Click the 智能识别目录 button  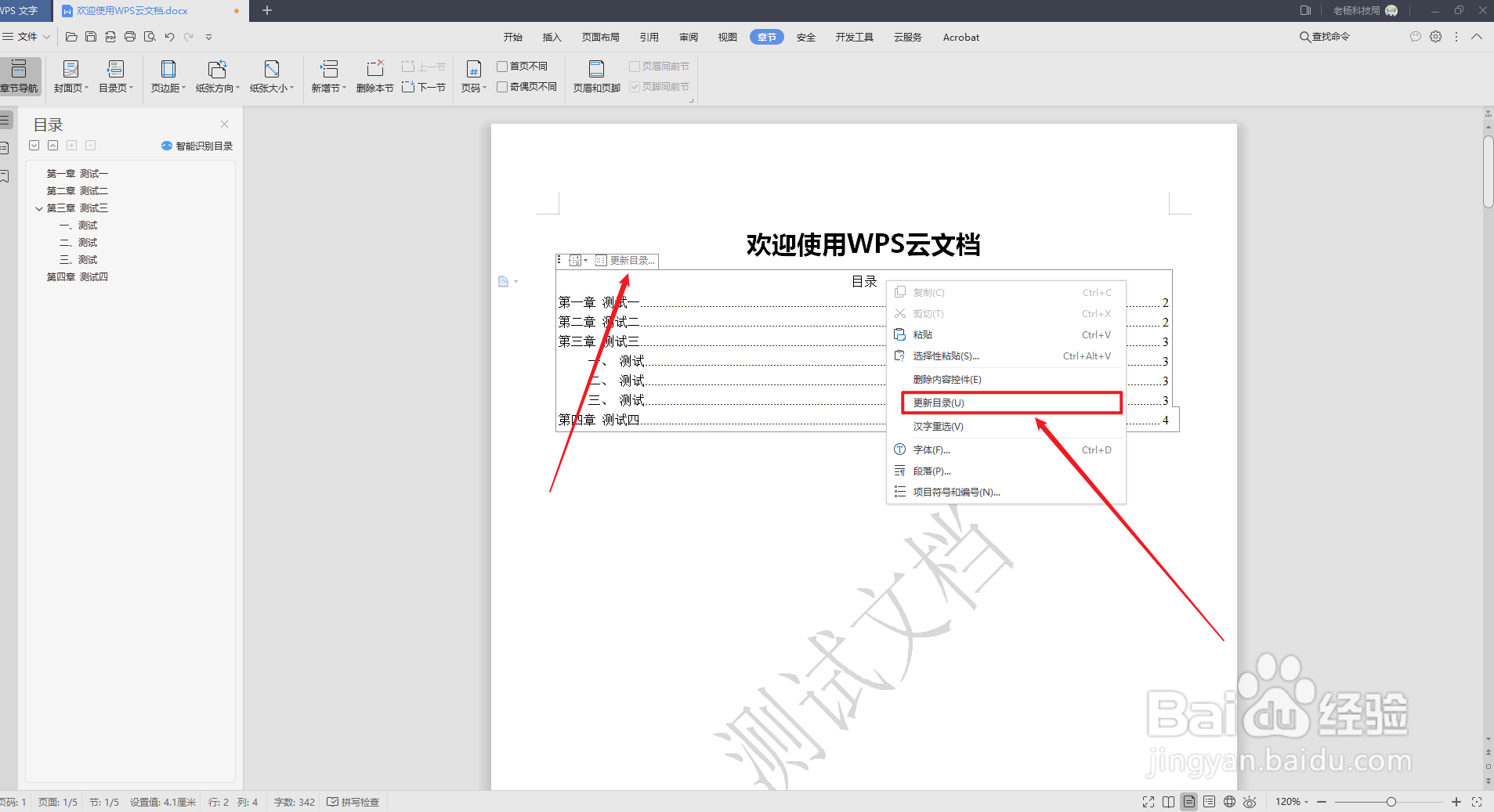coord(197,145)
